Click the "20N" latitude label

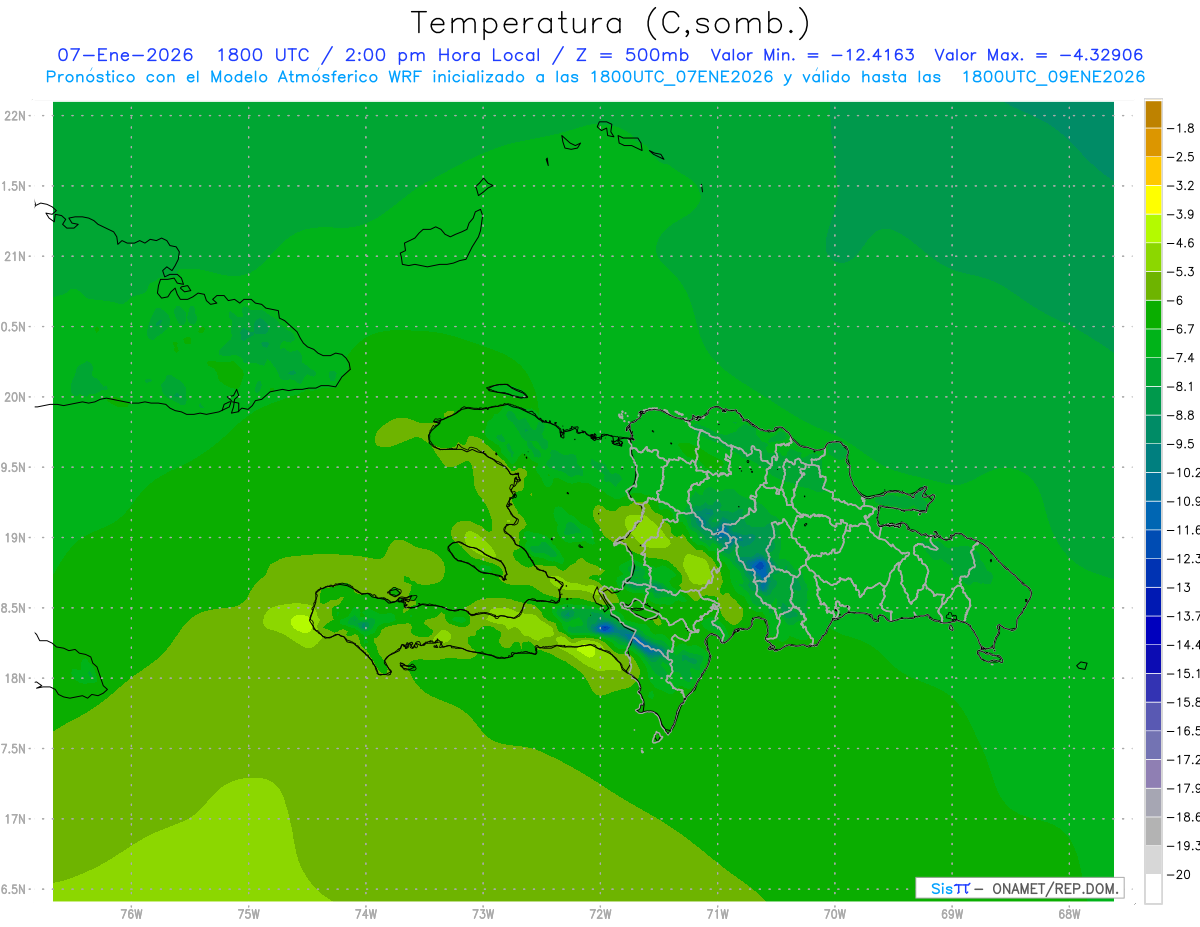pyautogui.click(x=16, y=397)
